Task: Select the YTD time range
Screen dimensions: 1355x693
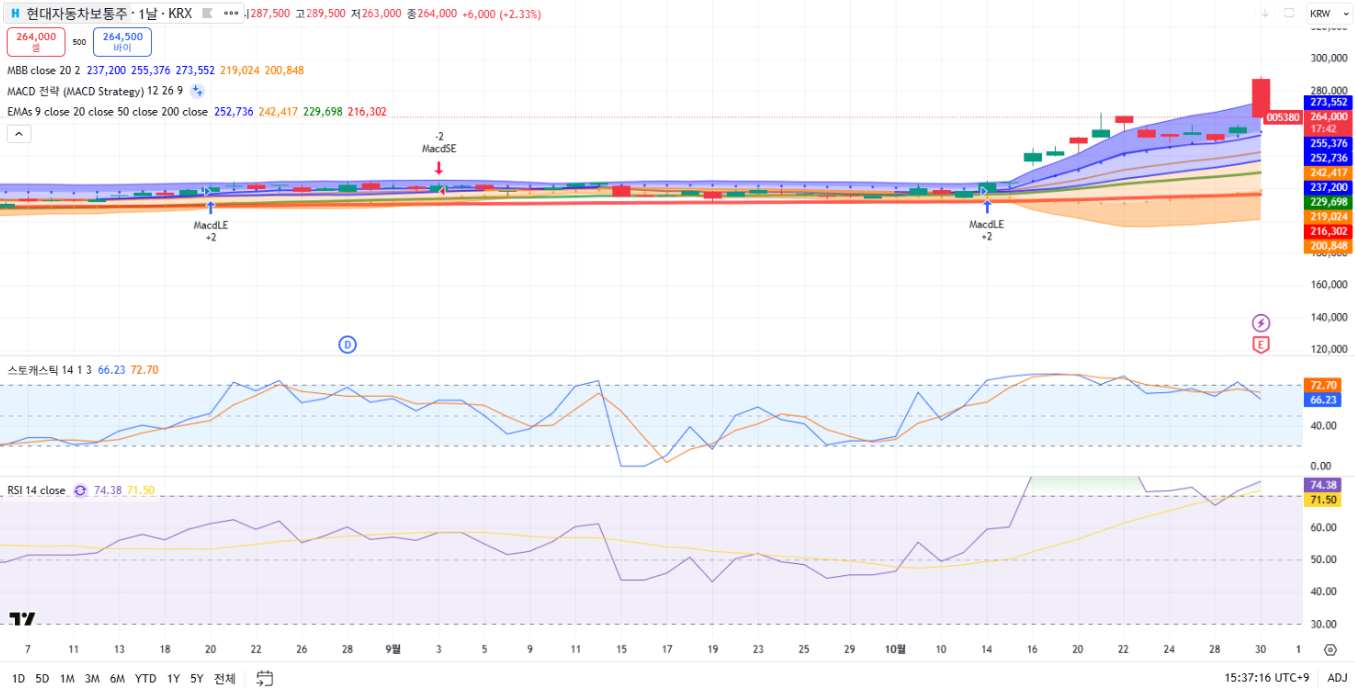Action: (146, 678)
